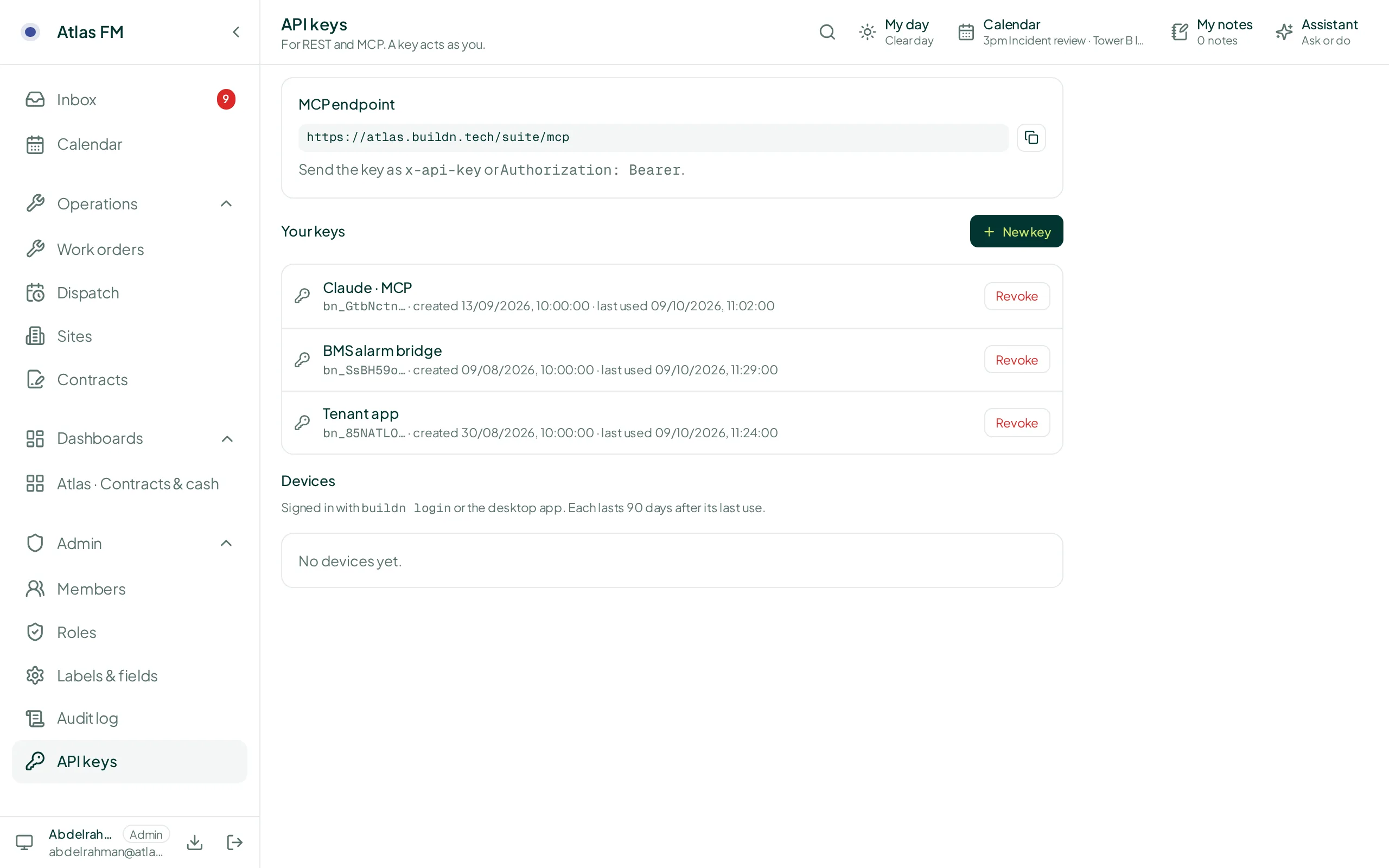Click the red unread badge on Inbox
Viewport: 1389px width, 868px height.
pos(226,99)
